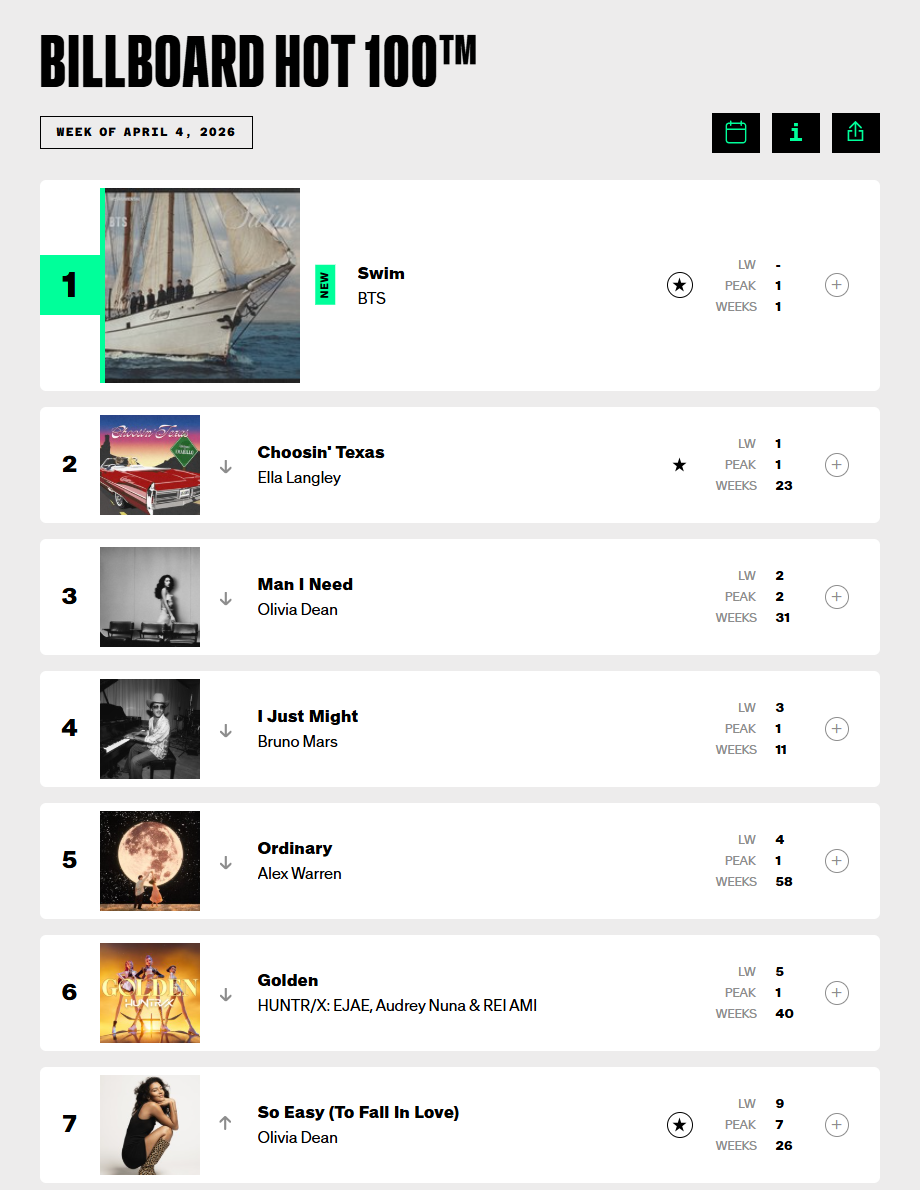The image size is (920, 1190).
Task: Click the Golden HUNTR/X cover thumbnail
Action: (x=150, y=993)
